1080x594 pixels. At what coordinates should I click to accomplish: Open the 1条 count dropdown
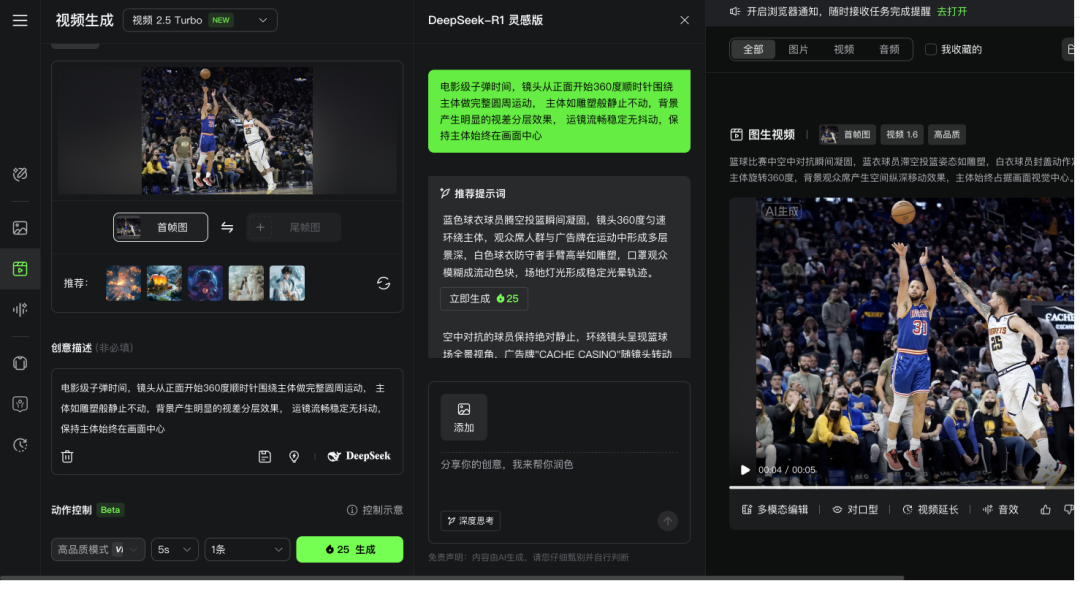(247, 549)
